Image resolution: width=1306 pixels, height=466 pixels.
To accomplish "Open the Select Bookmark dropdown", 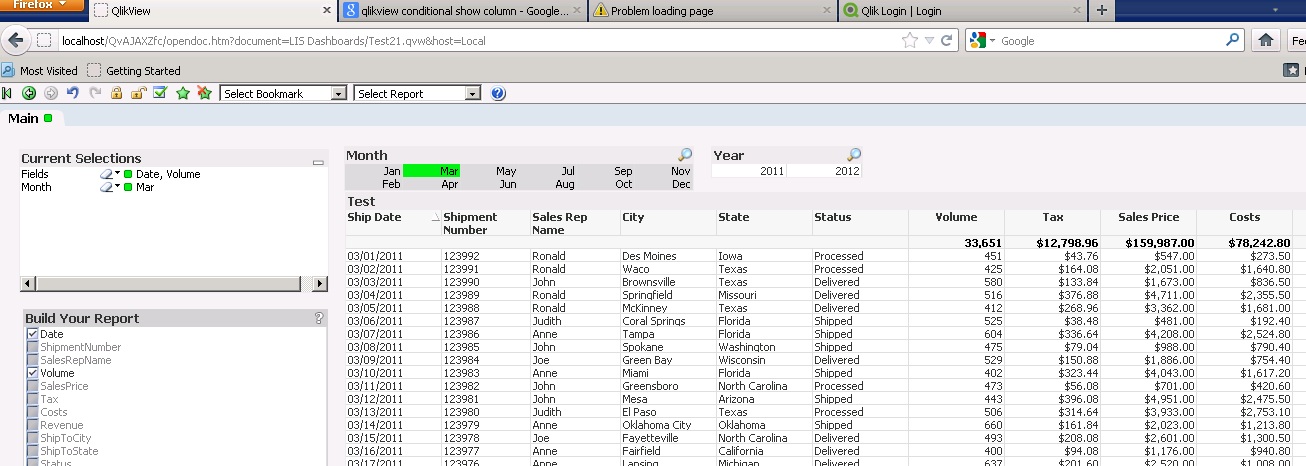I will (283, 93).
